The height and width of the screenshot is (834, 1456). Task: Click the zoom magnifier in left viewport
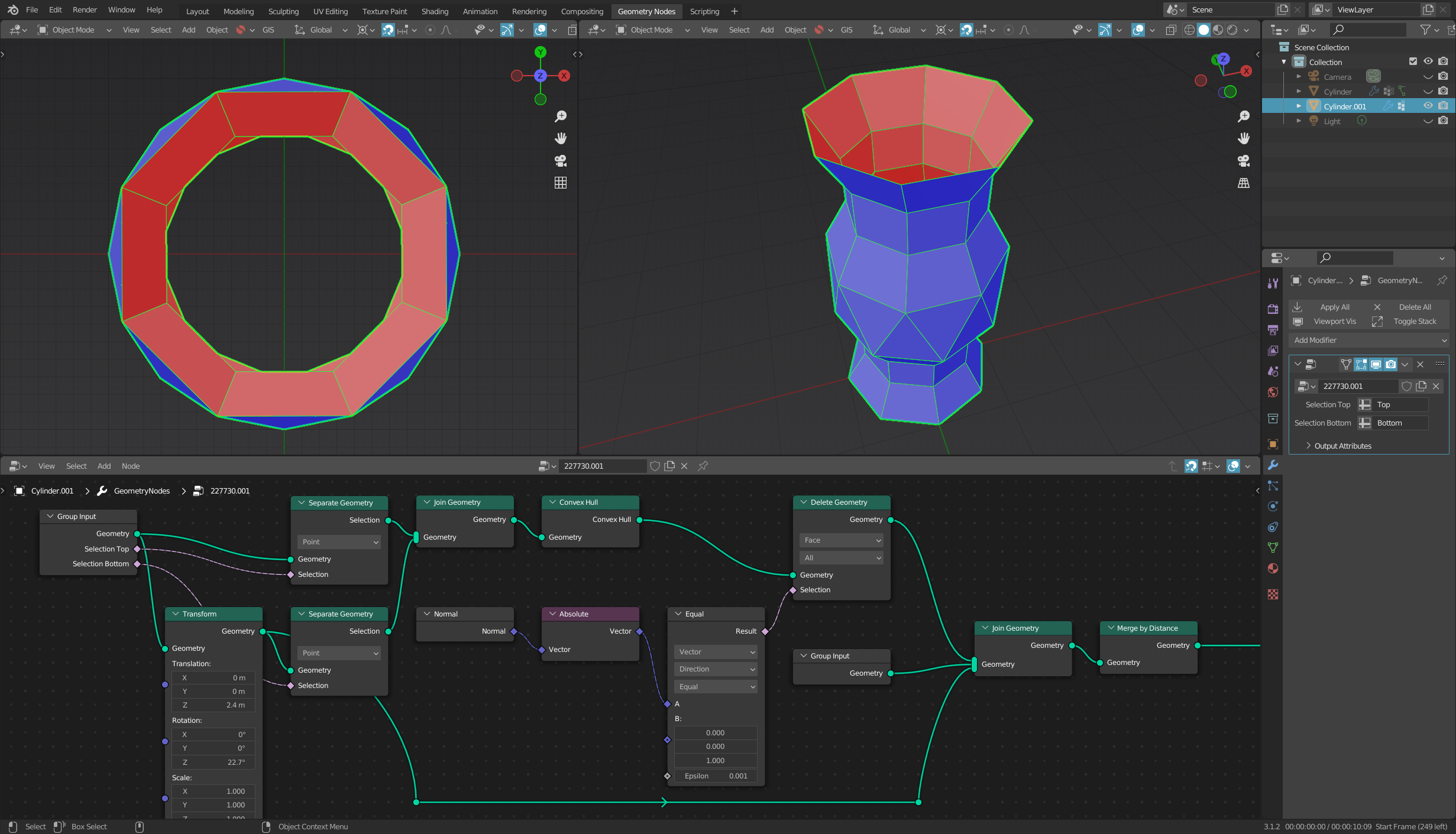coord(561,116)
